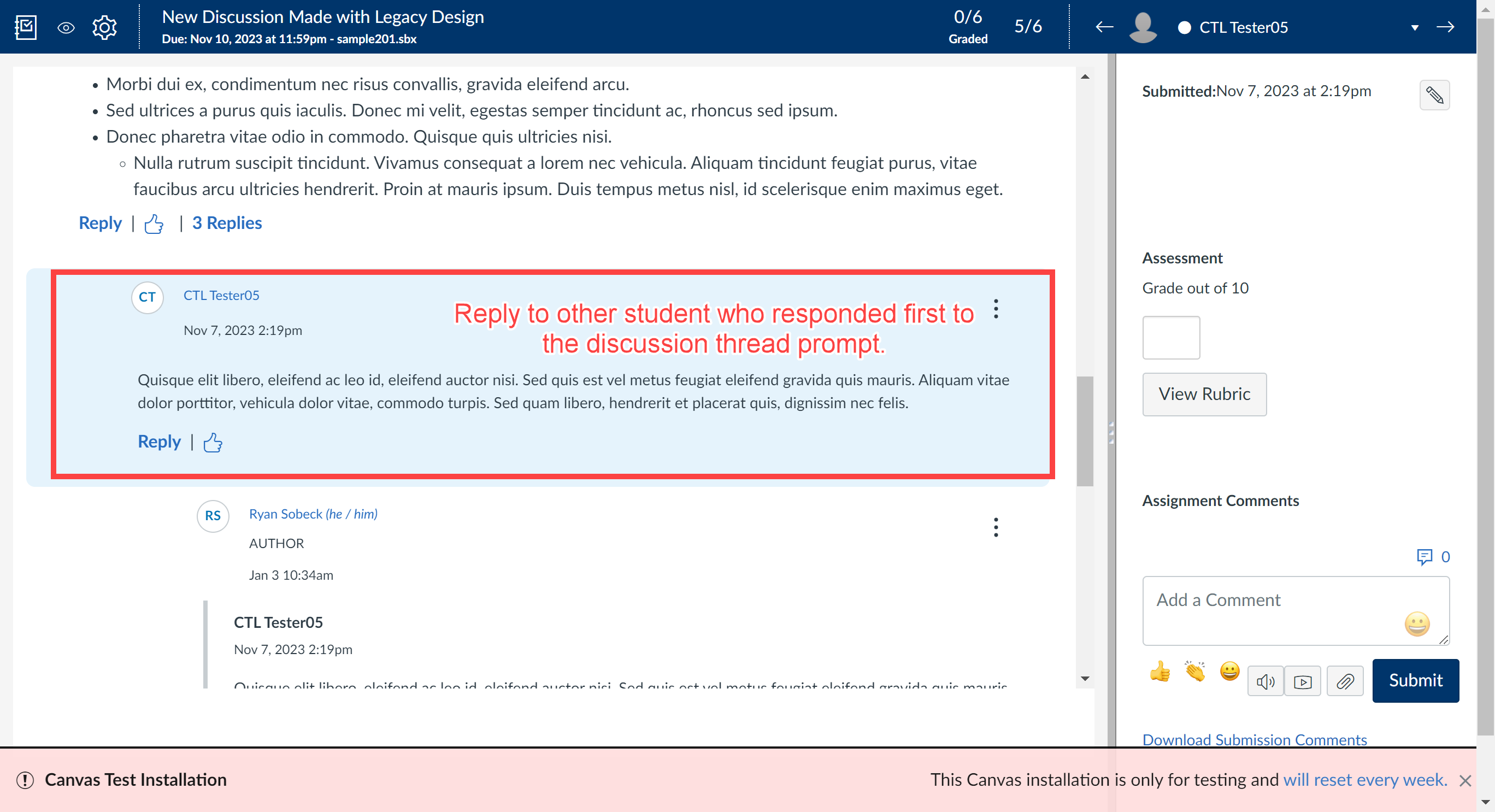Open the comment library speech bubble icon
This screenshot has width=1495, height=812.
(1427, 557)
